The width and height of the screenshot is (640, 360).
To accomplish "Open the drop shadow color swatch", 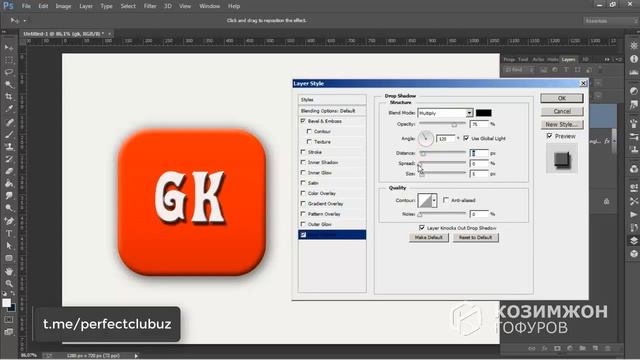I will coord(483,113).
